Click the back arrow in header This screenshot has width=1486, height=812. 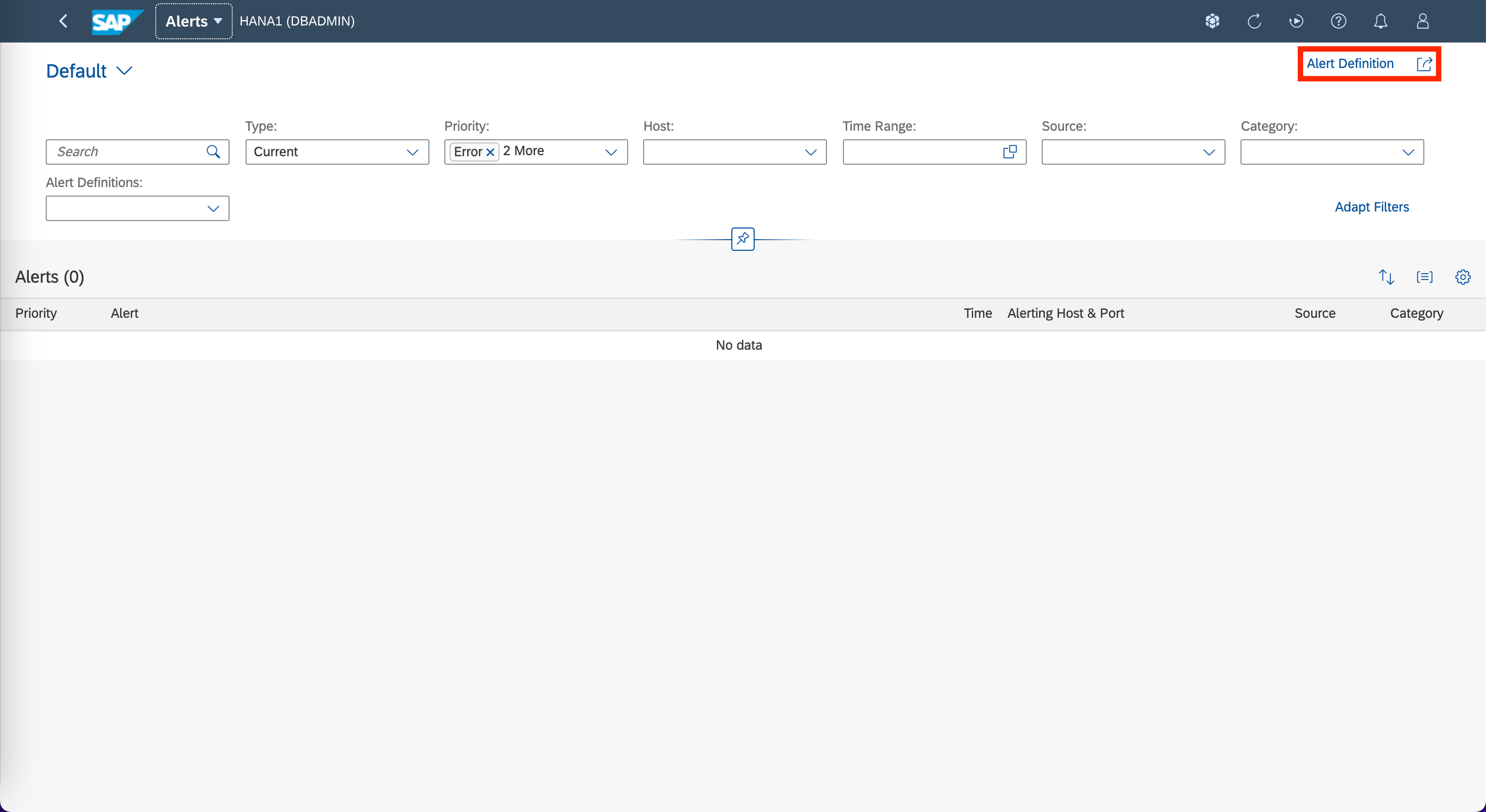[x=63, y=21]
